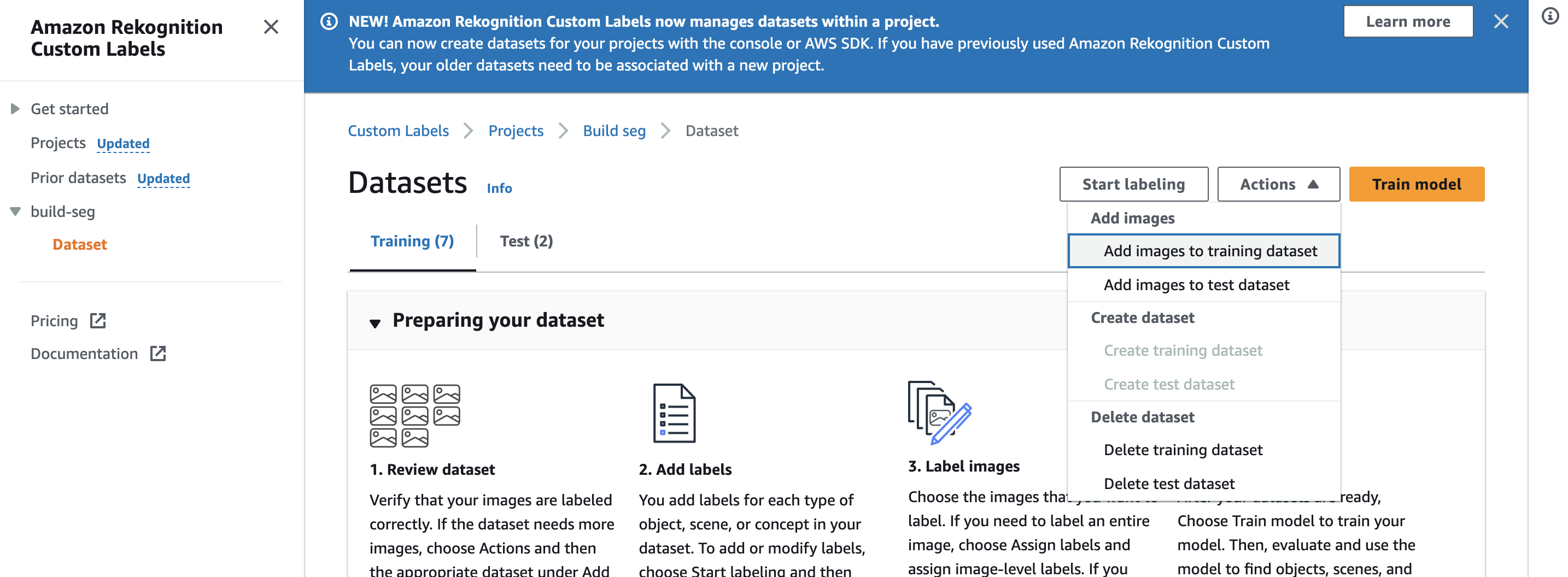The image size is (1568, 577).
Task: Click the Label images pencil icon
Action: 940,412
